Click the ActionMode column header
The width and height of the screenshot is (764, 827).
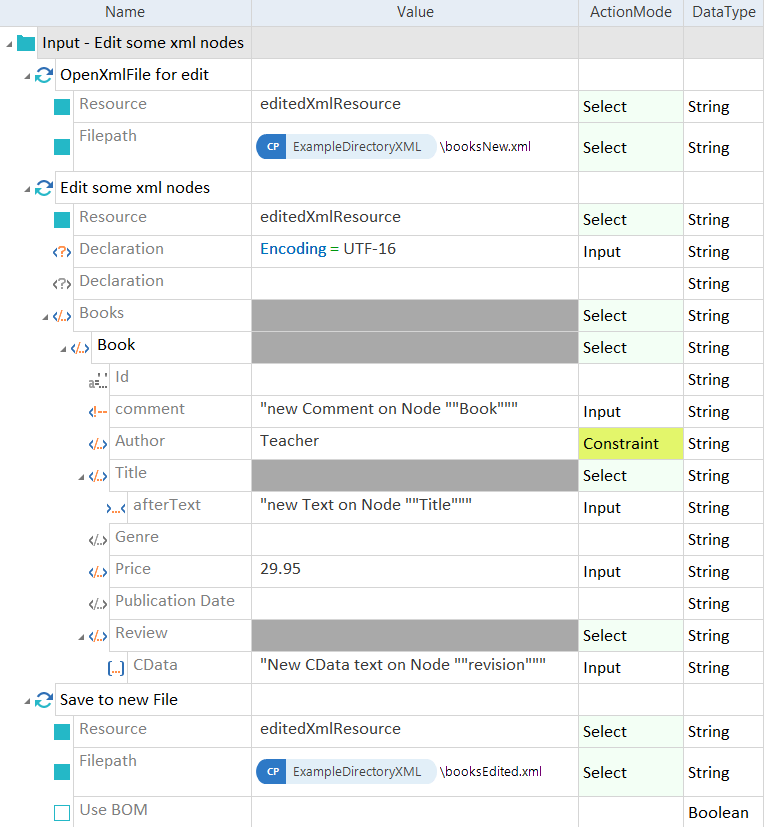[x=630, y=12]
